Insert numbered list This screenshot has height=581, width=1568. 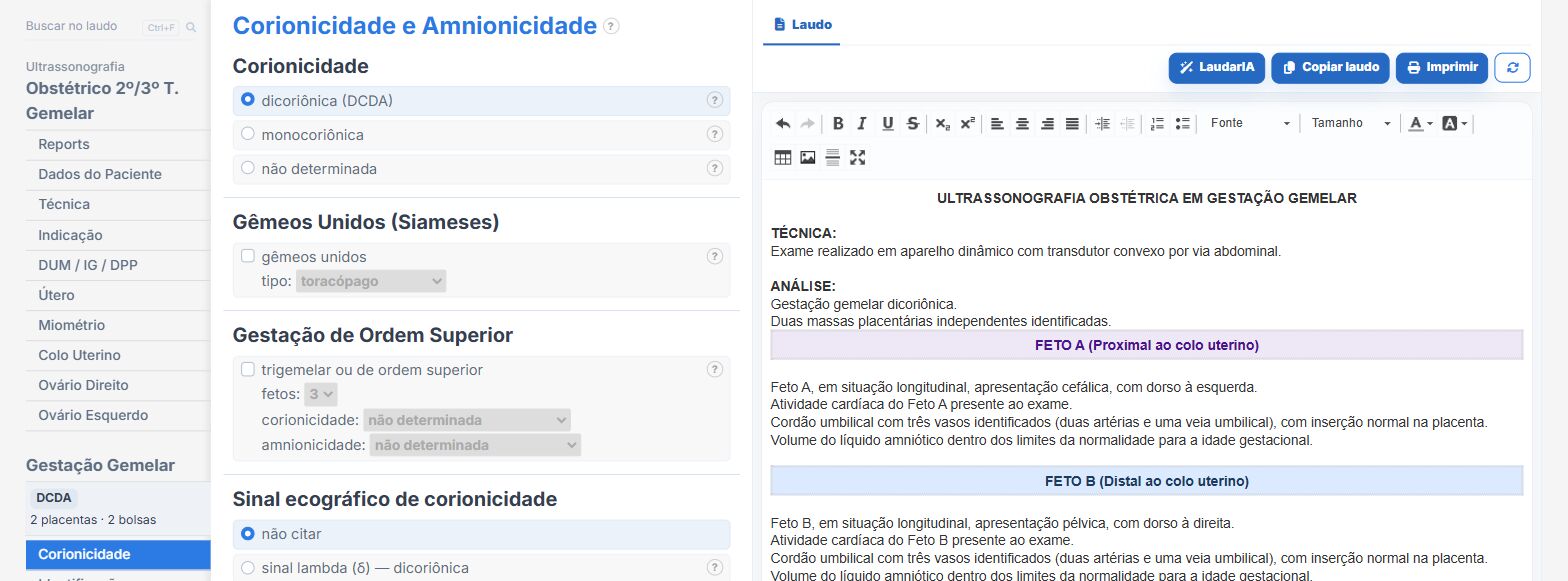[x=1157, y=123]
